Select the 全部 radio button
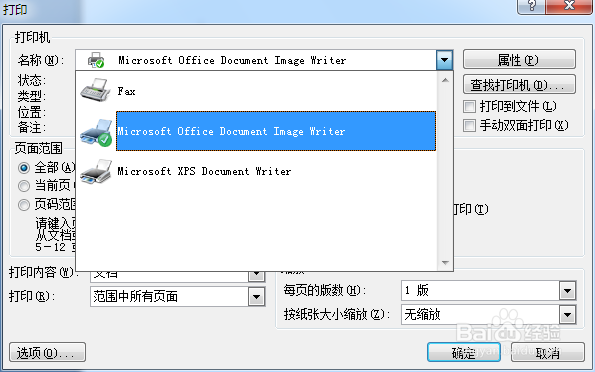This screenshot has height=372, width=595. point(24,167)
